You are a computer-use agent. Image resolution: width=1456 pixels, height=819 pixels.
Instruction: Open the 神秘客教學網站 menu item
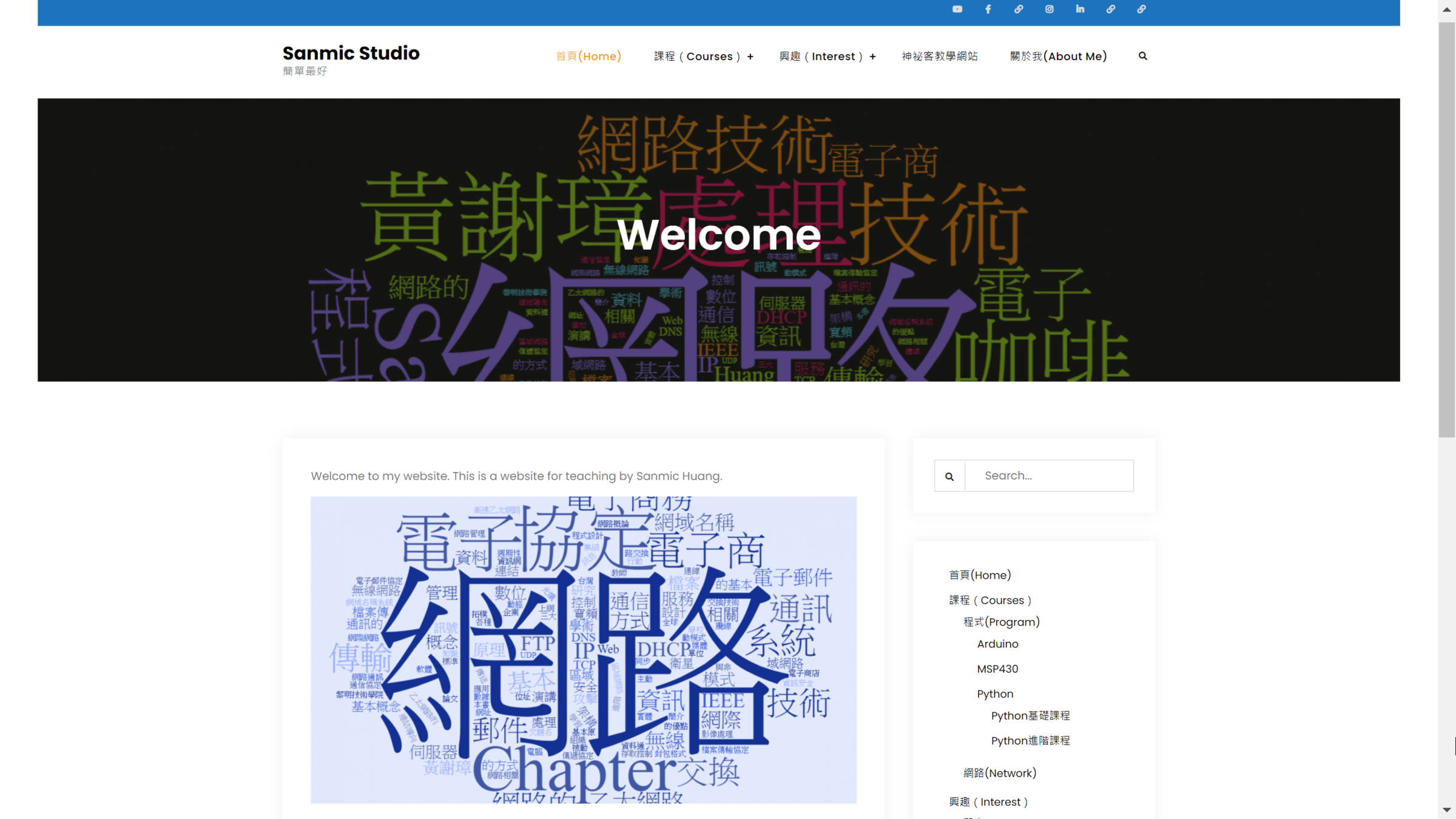tap(939, 56)
